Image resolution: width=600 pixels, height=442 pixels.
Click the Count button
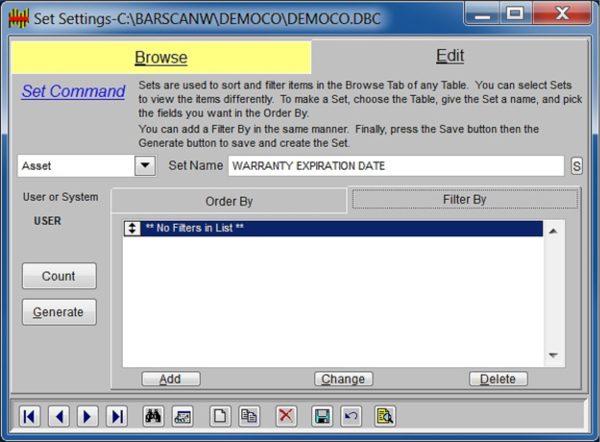(59, 276)
